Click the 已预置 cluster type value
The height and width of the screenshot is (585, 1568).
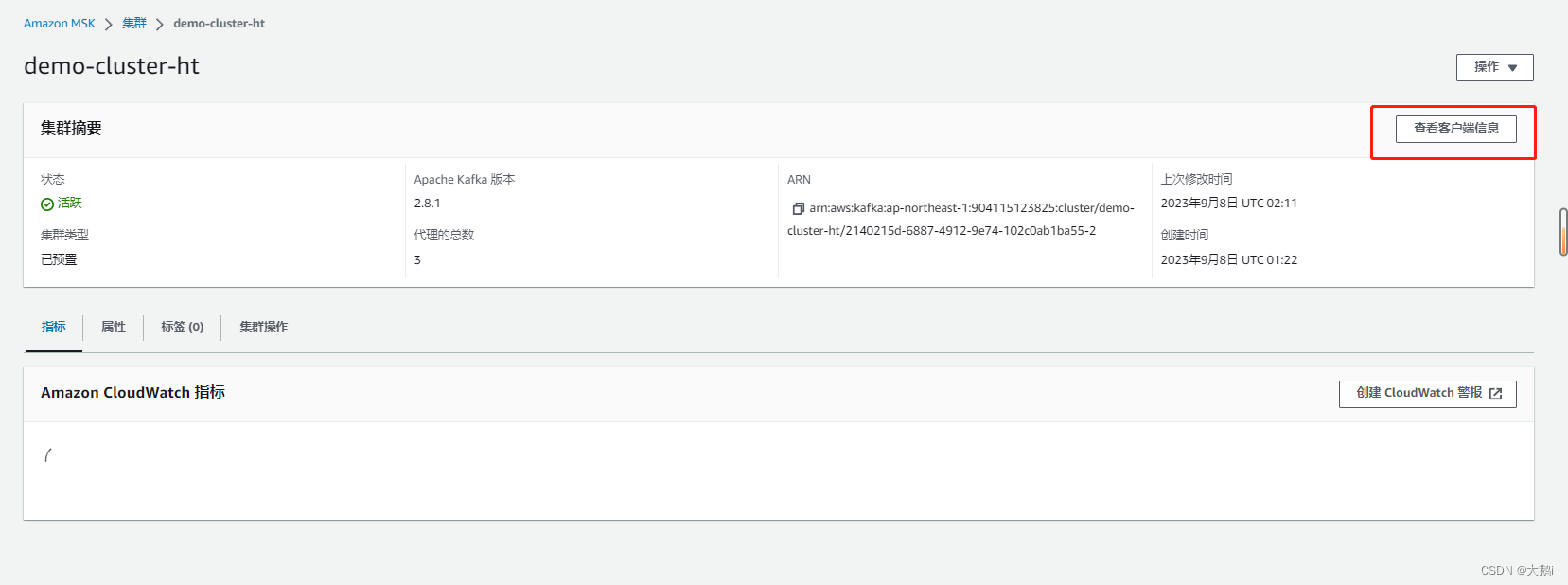[x=59, y=260]
